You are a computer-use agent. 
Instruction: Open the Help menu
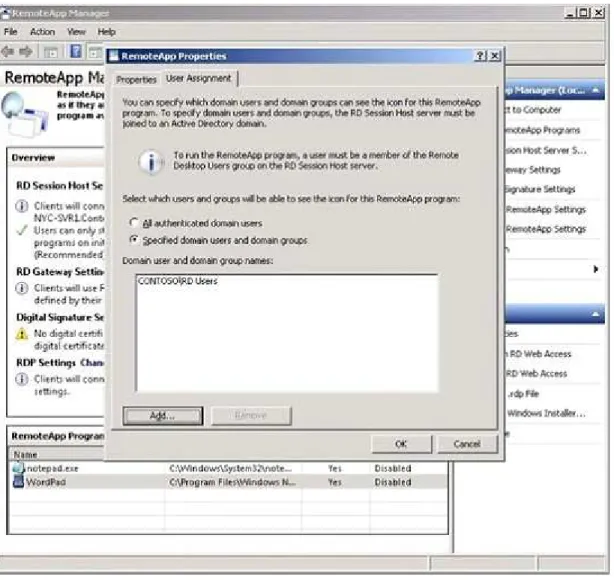pyautogui.click(x=106, y=32)
